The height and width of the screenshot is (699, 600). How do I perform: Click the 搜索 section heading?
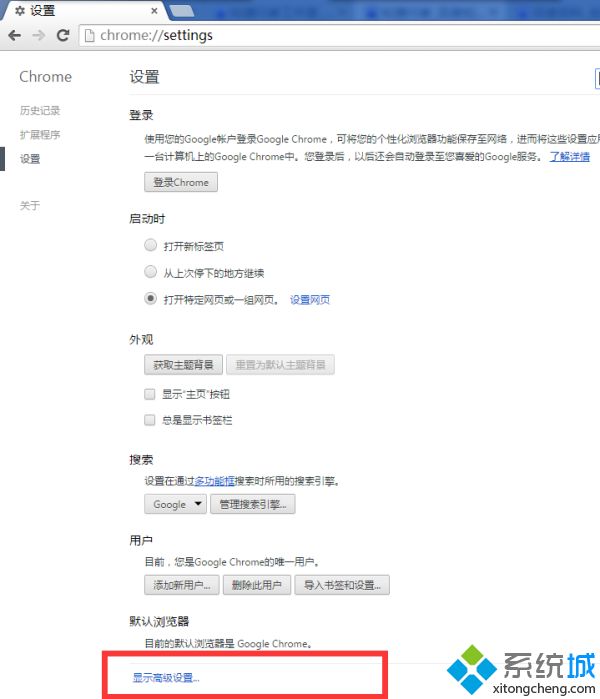141,460
